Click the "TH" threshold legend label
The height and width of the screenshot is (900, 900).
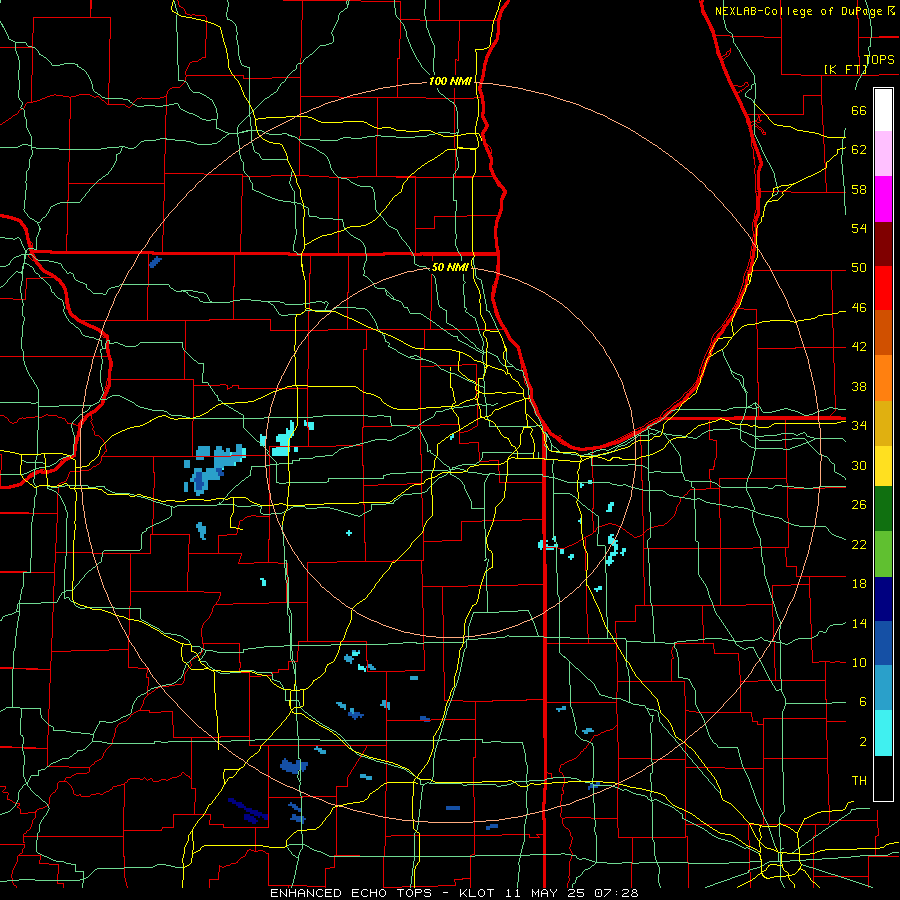[x=859, y=781]
